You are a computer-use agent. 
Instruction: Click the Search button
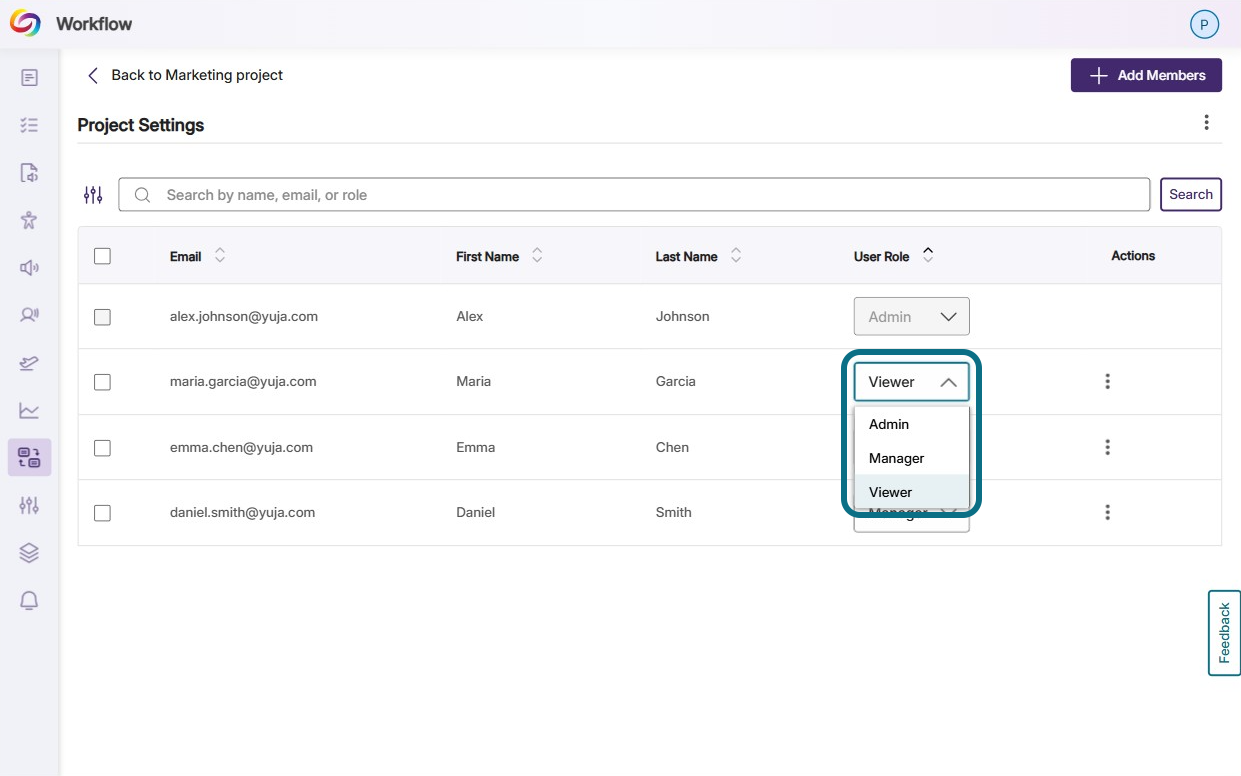pos(1191,194)
